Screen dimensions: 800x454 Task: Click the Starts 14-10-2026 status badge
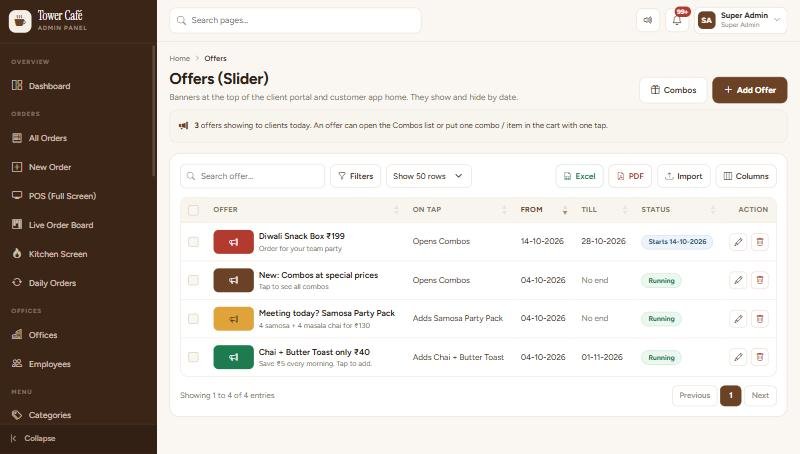[677, 242]
